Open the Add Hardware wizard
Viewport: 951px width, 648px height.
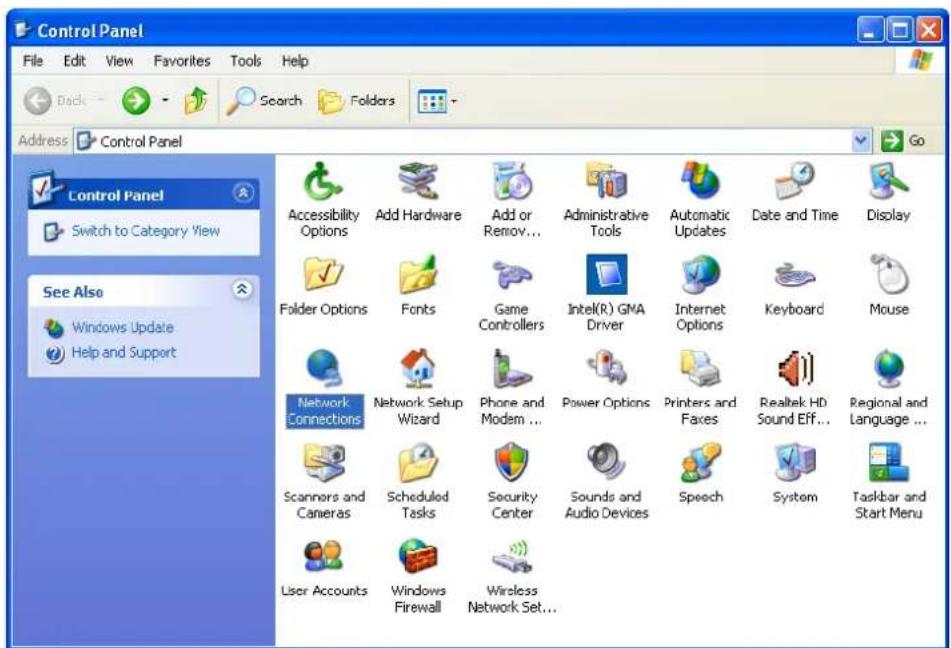[x=418, y=192]
